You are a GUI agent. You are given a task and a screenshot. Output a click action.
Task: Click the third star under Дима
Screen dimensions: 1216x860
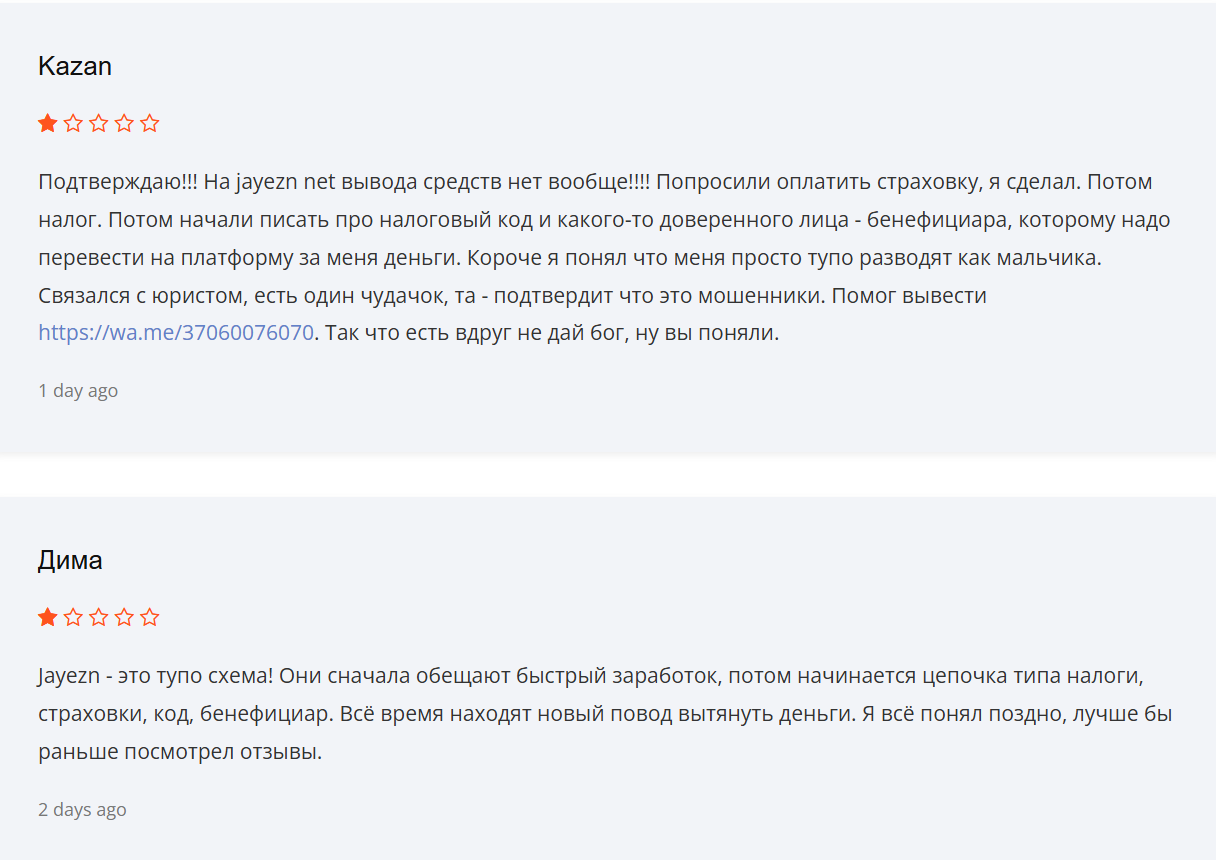98,617
